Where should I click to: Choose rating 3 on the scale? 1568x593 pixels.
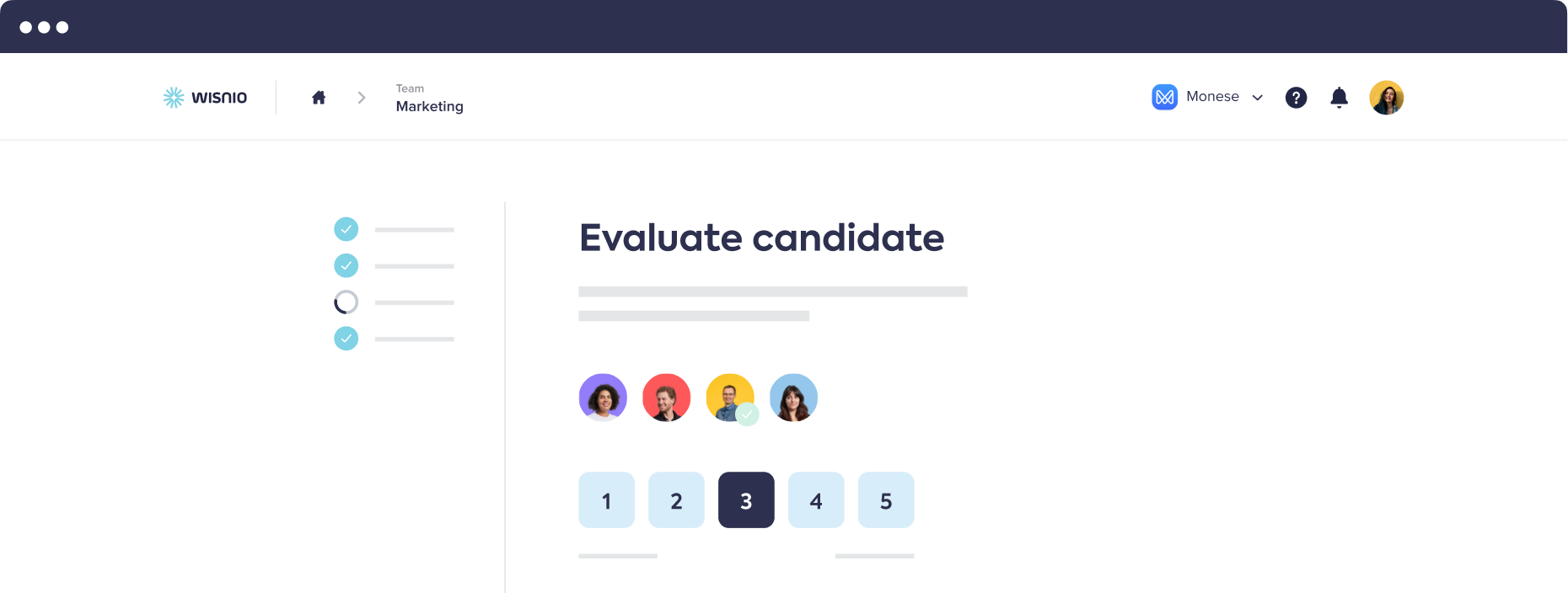click(x=746, y=500)
